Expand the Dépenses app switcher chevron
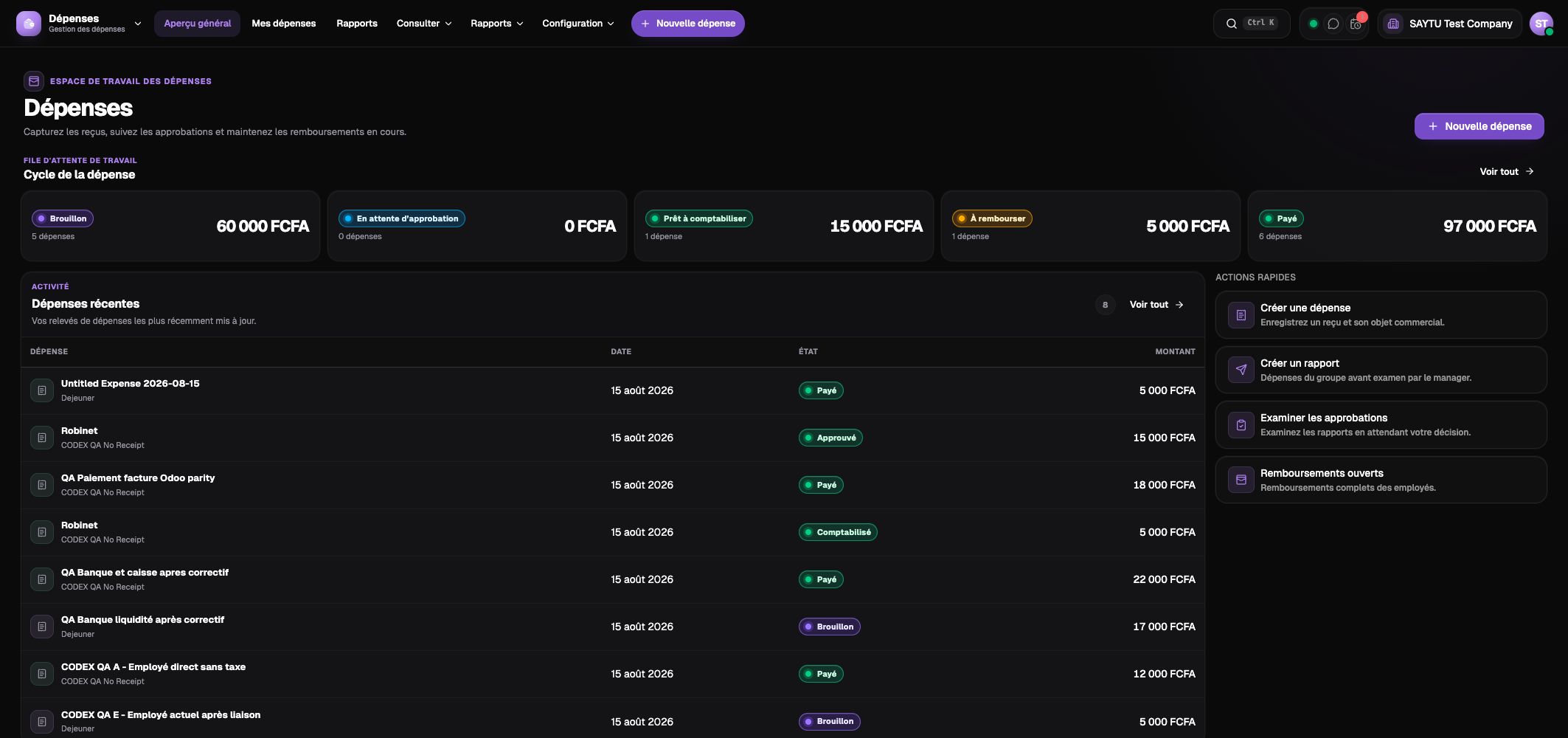Image resolution: width=1568 pixels, height=738 pixels. [138, 24]
